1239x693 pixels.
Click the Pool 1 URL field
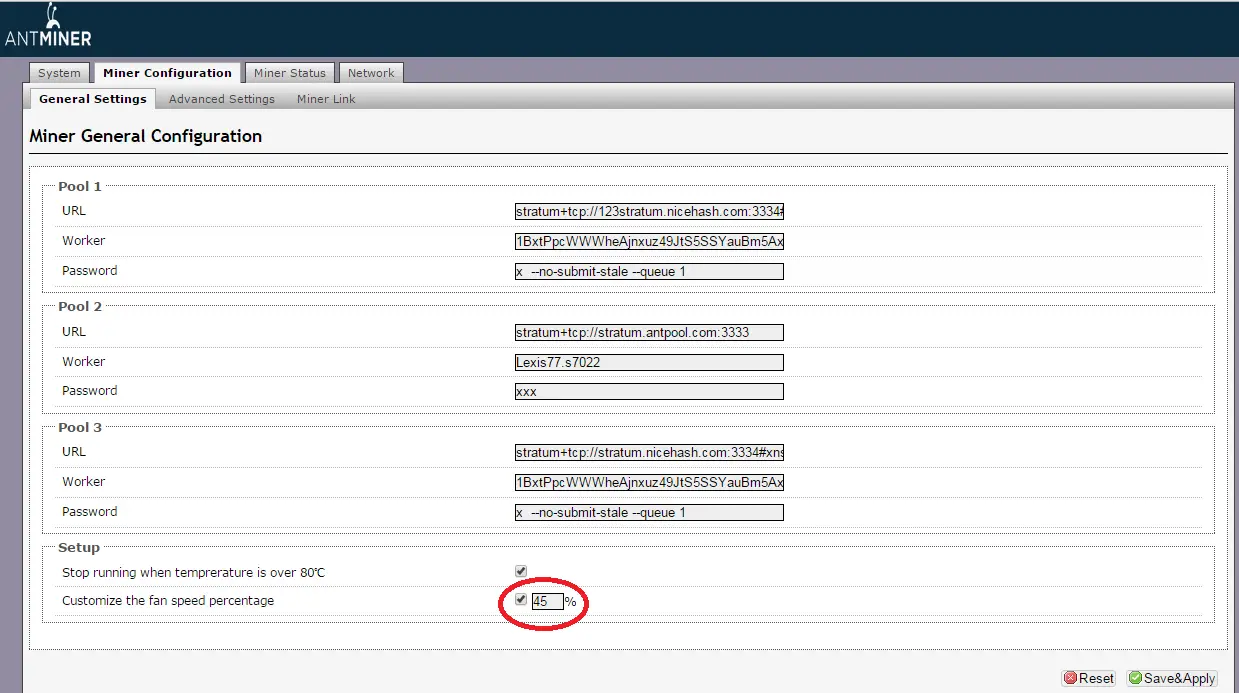point(649,212)
